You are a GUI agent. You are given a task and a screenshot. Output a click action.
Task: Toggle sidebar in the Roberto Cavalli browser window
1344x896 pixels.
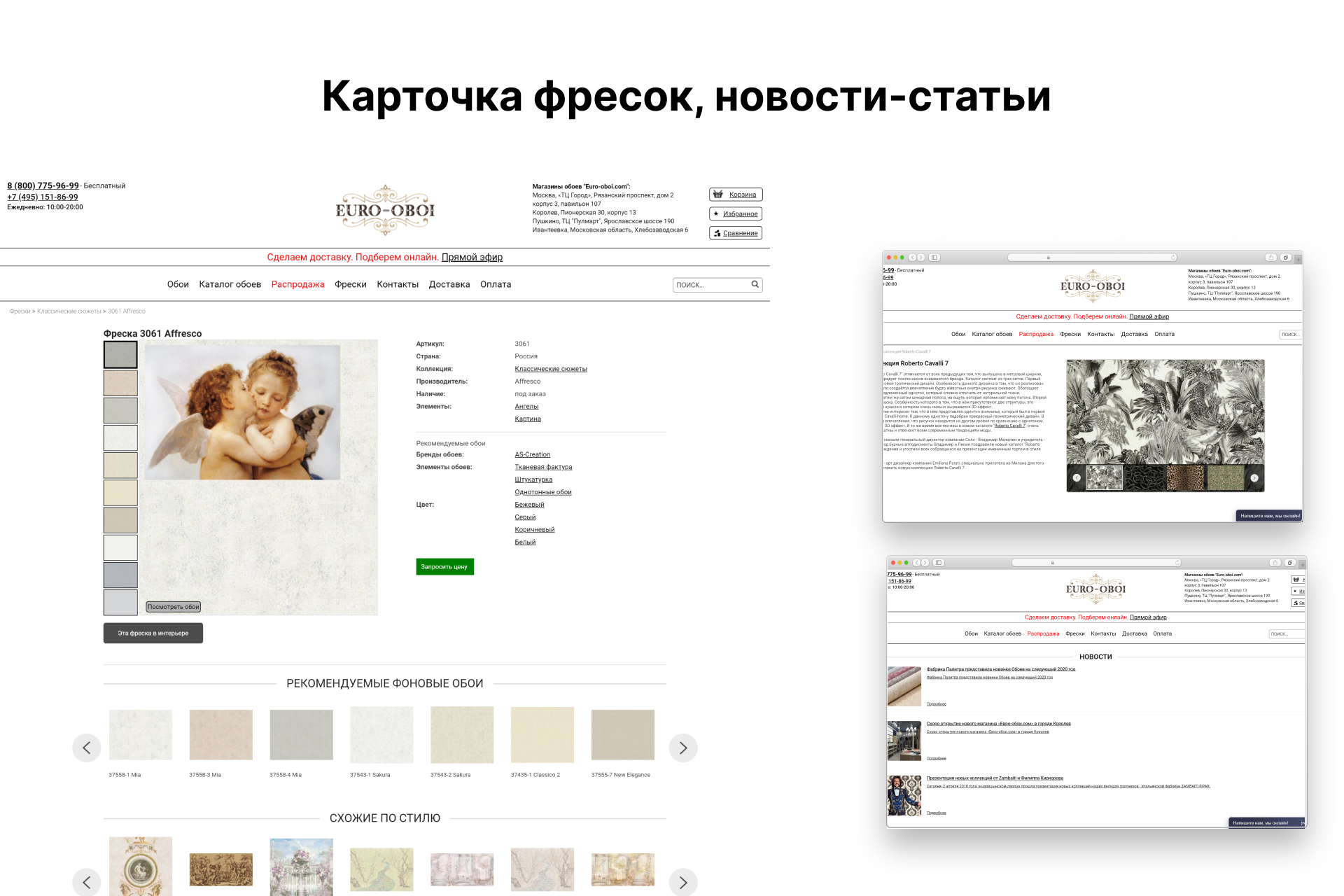coord(934,258)
